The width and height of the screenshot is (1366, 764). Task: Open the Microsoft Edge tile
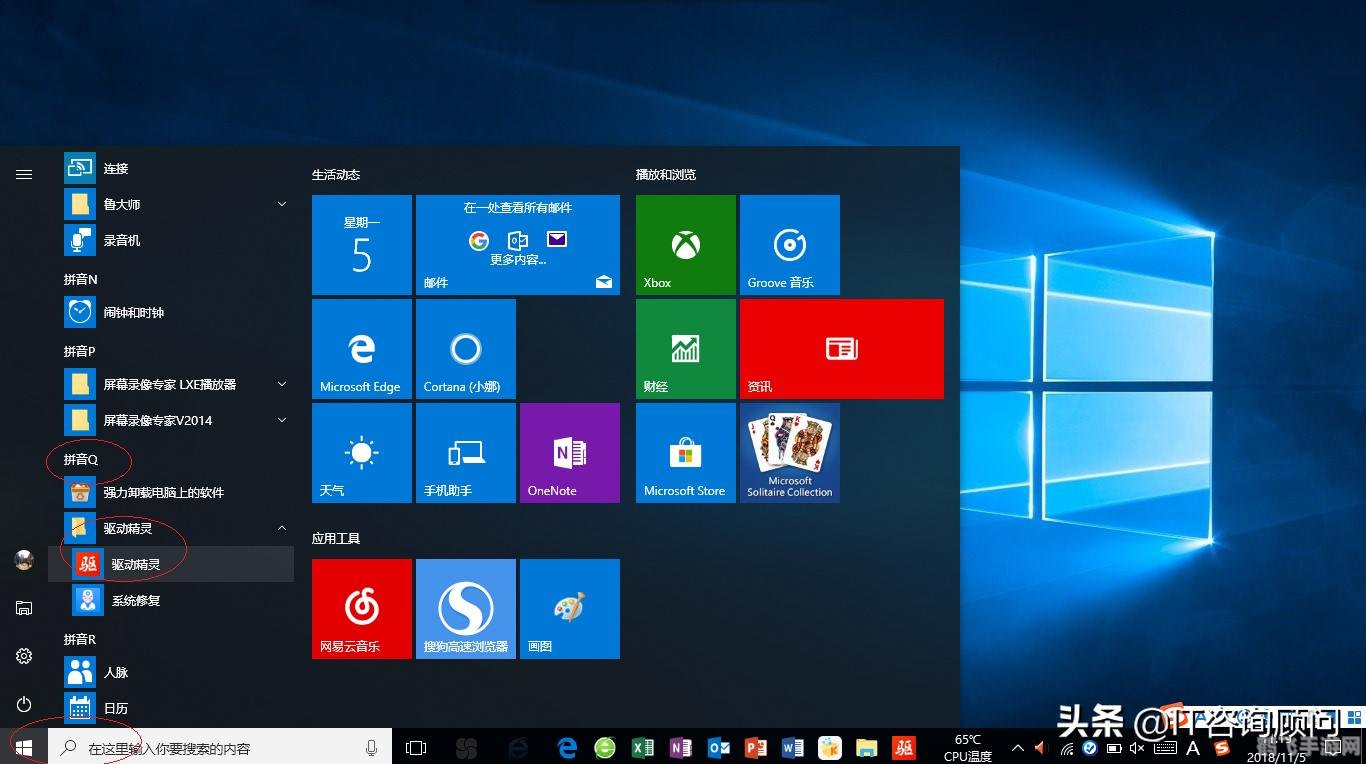tap(362, 349)
